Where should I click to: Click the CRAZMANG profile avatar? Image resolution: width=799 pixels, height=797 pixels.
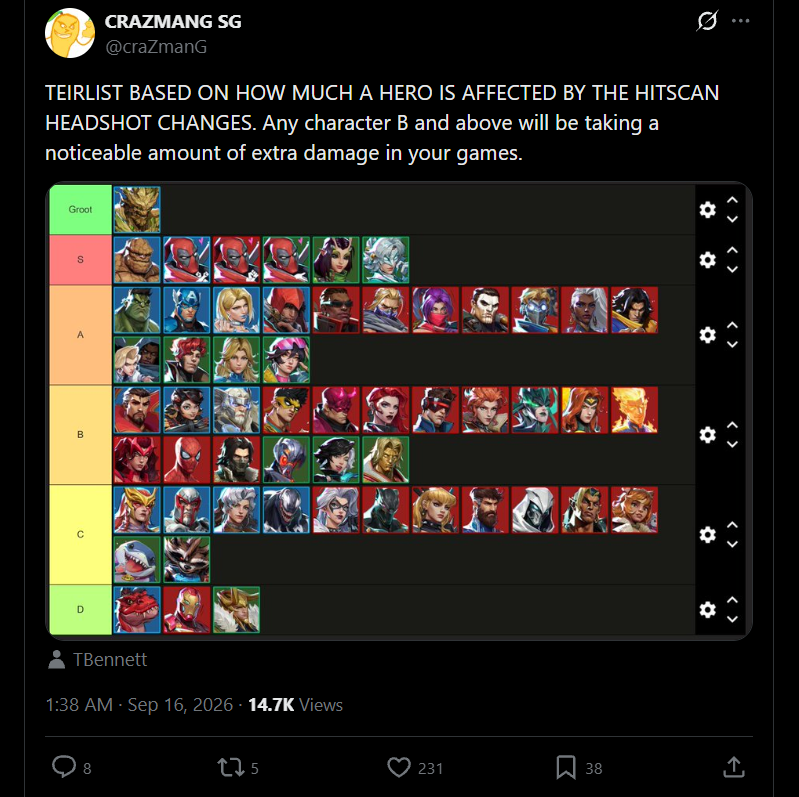tap(70, 33)
